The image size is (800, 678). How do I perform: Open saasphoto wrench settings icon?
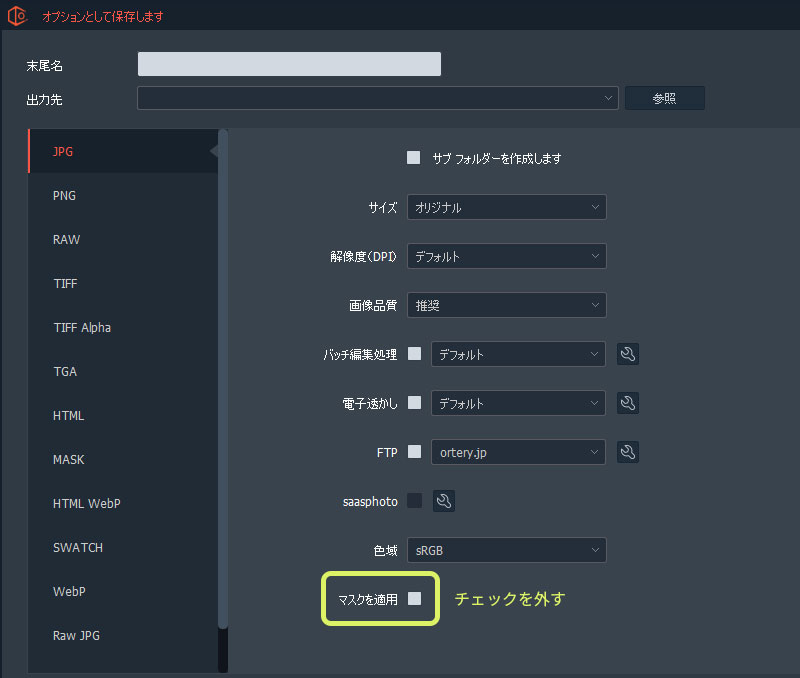(444, 501)
